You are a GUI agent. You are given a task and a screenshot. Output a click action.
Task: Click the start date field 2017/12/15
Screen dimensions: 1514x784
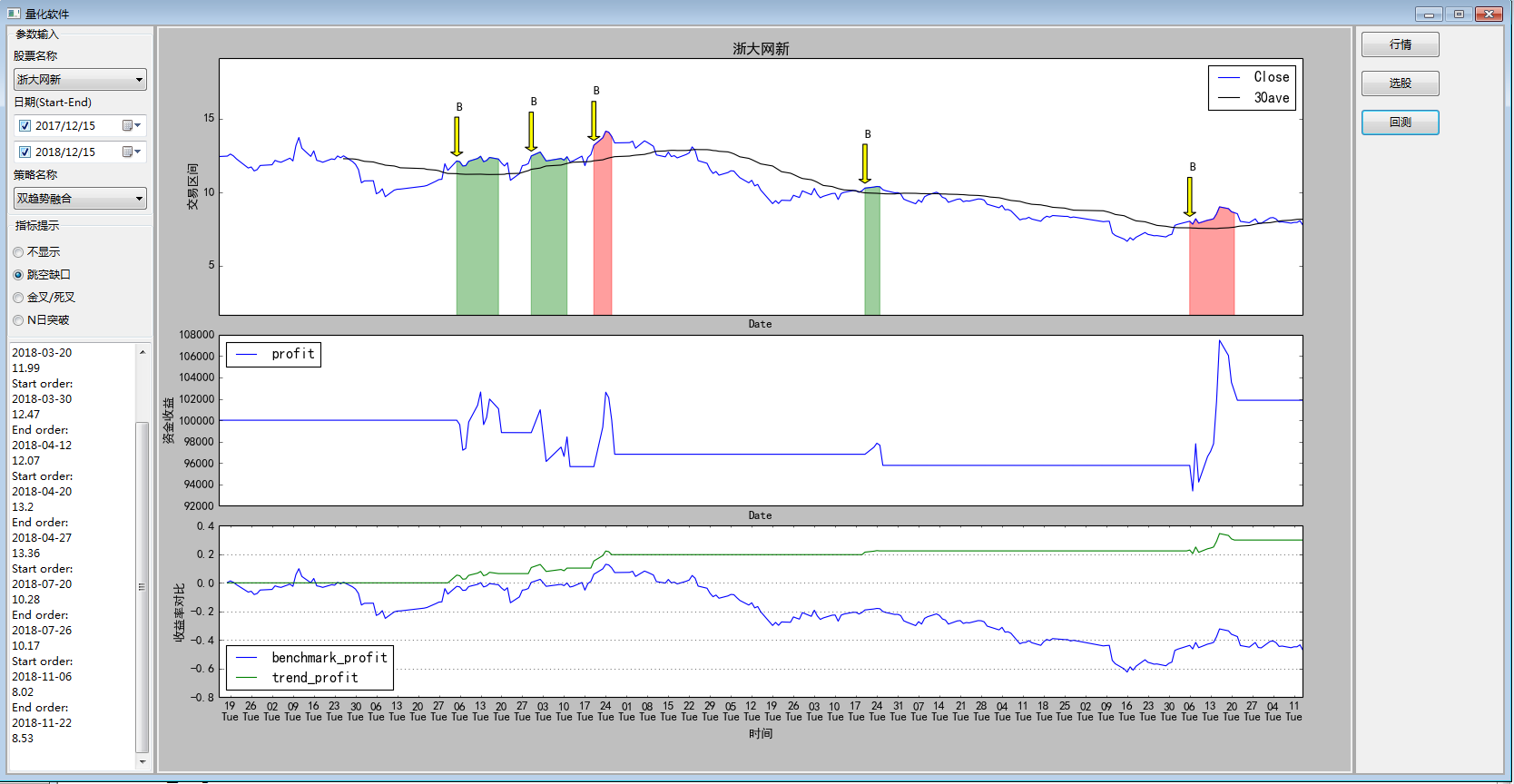[x=80, y=126]
